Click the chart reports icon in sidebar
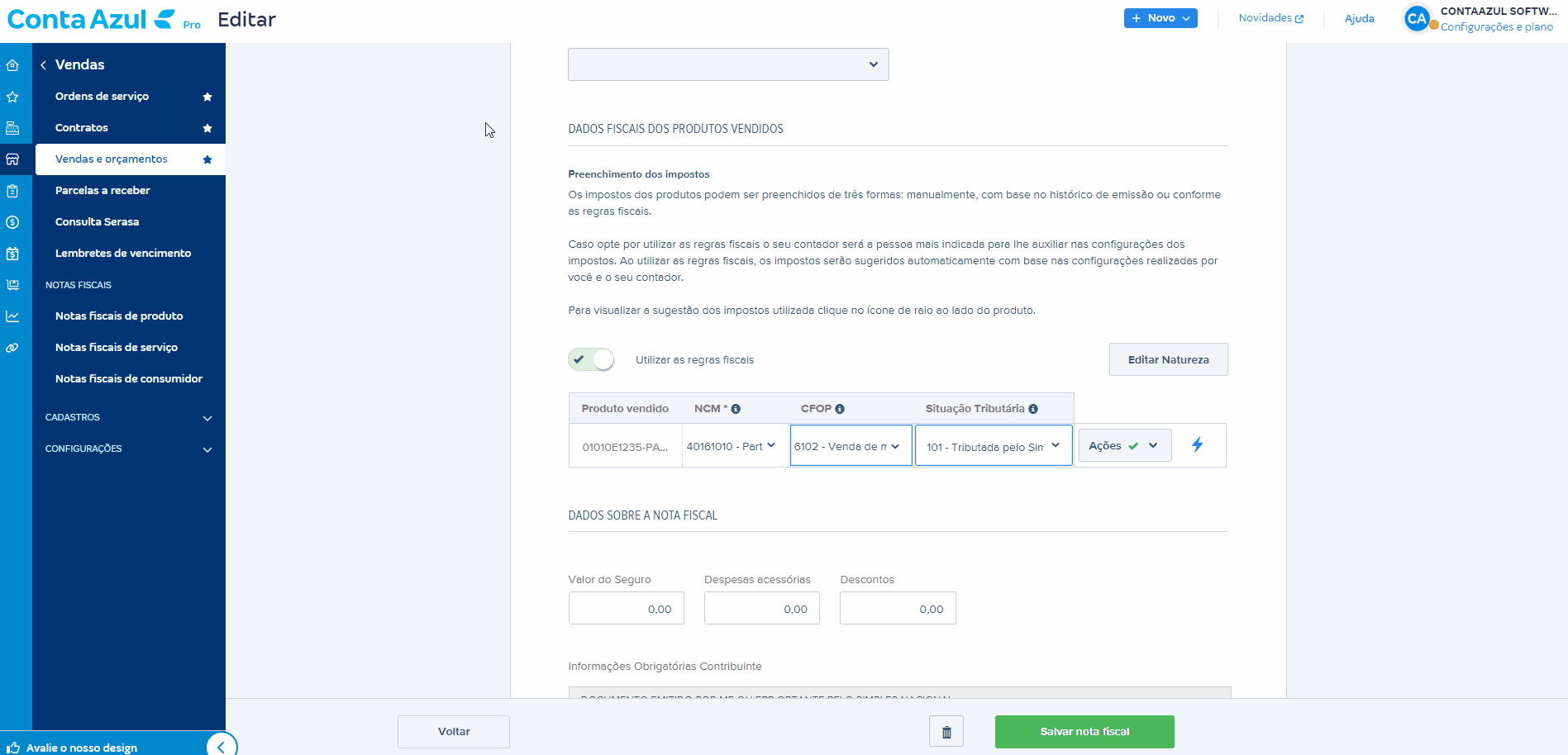 (12, 316)
